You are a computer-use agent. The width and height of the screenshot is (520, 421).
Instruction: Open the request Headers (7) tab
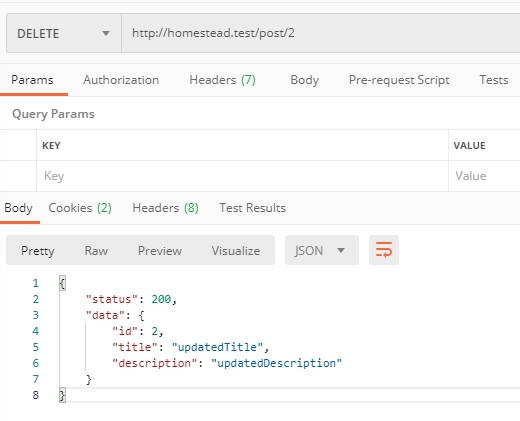[x=222, y=80]
